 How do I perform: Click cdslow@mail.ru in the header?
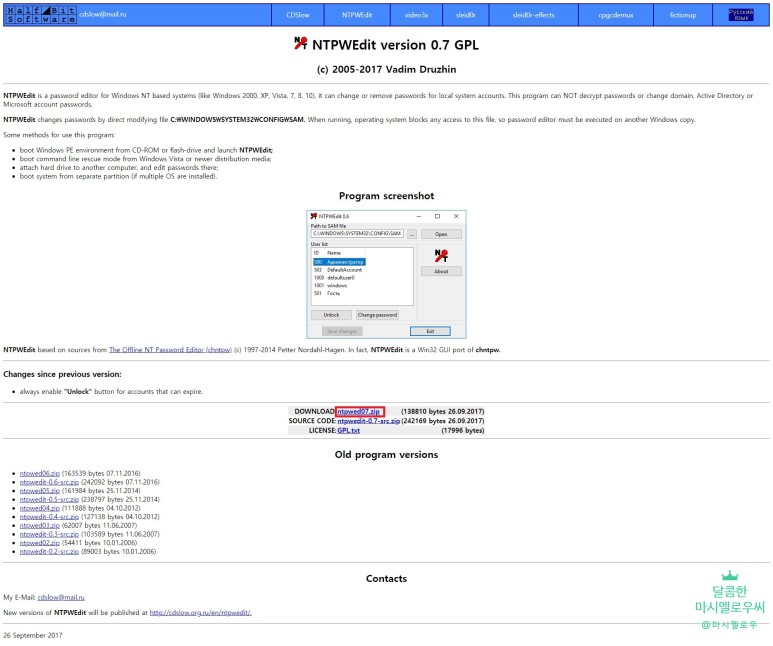[103, 14]
